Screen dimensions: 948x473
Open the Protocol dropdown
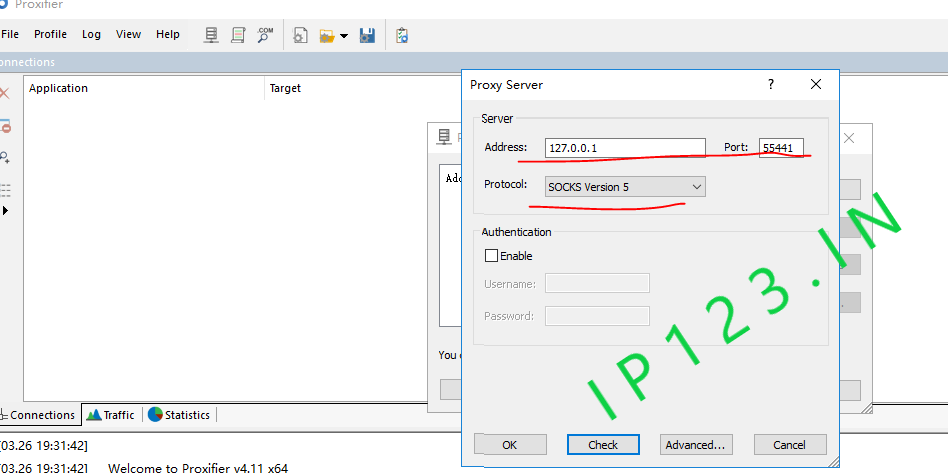coord(625,187)
